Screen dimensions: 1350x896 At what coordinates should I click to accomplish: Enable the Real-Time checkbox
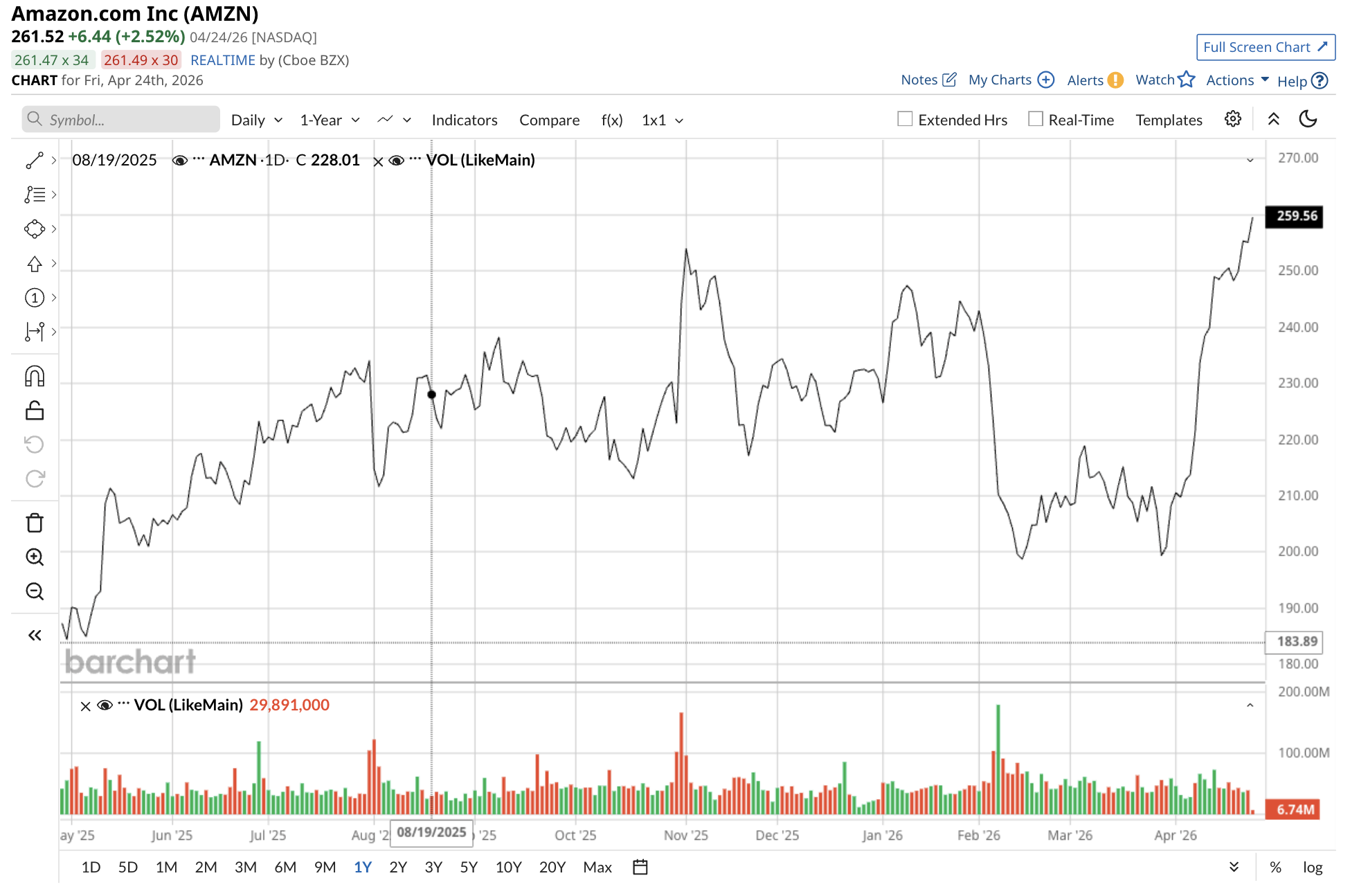tap(1036, 119)
